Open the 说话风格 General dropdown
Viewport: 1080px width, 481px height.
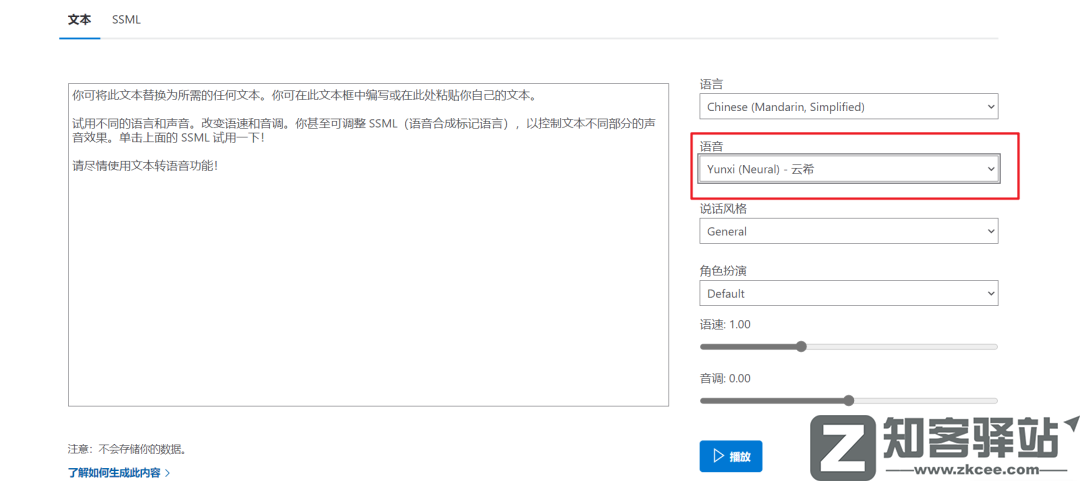tap(846, 231)
